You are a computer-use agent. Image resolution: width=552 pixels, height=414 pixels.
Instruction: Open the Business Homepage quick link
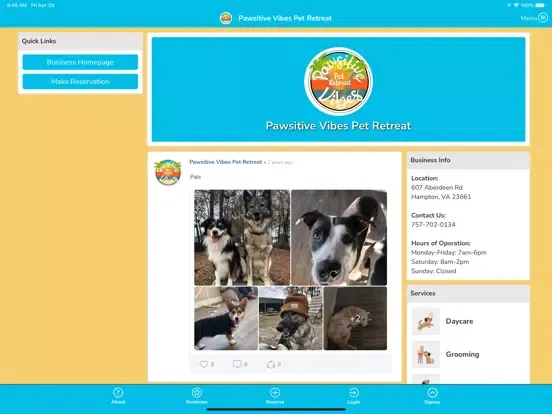point(80,62)
